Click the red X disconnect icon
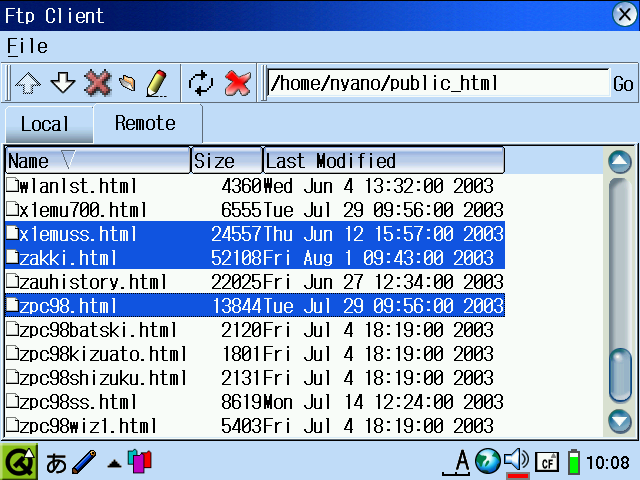The width and height of the screenshot is (640, 480). [x=237, y=83]
